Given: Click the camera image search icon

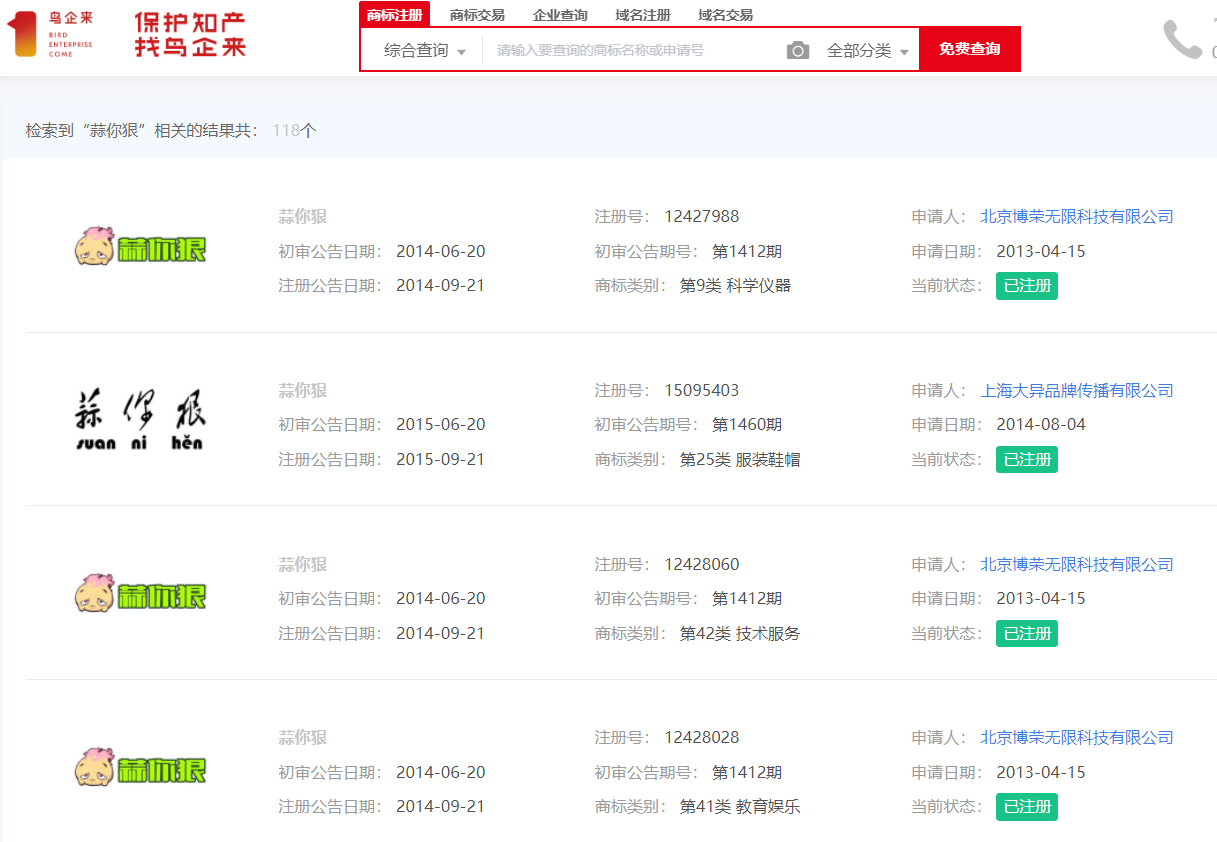Looking at the screenshot, I should (798, 51).
